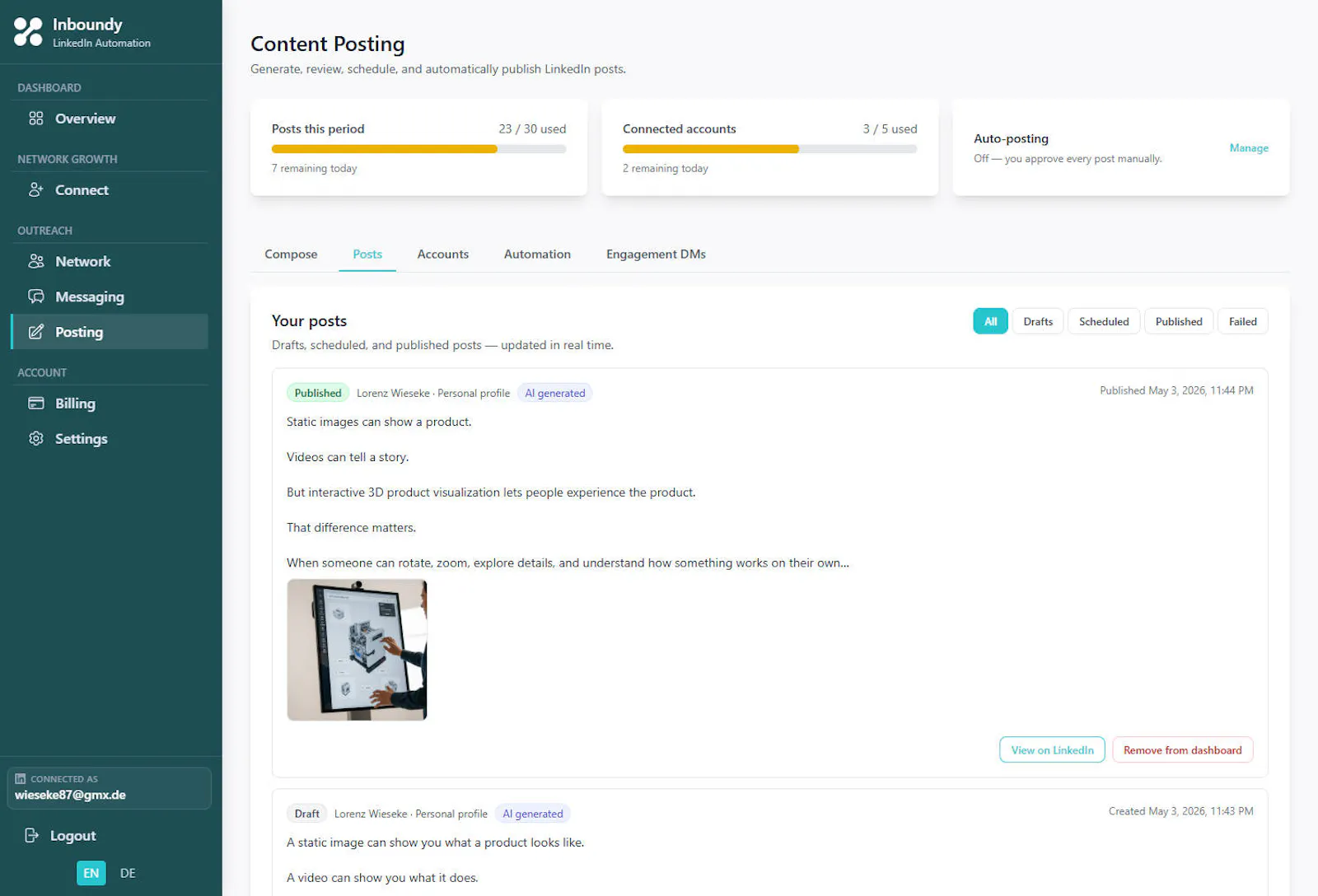Click the Logout door icon
Image resolution: width=1318 pixels, height=896 pixels.
tap(32, 836)
